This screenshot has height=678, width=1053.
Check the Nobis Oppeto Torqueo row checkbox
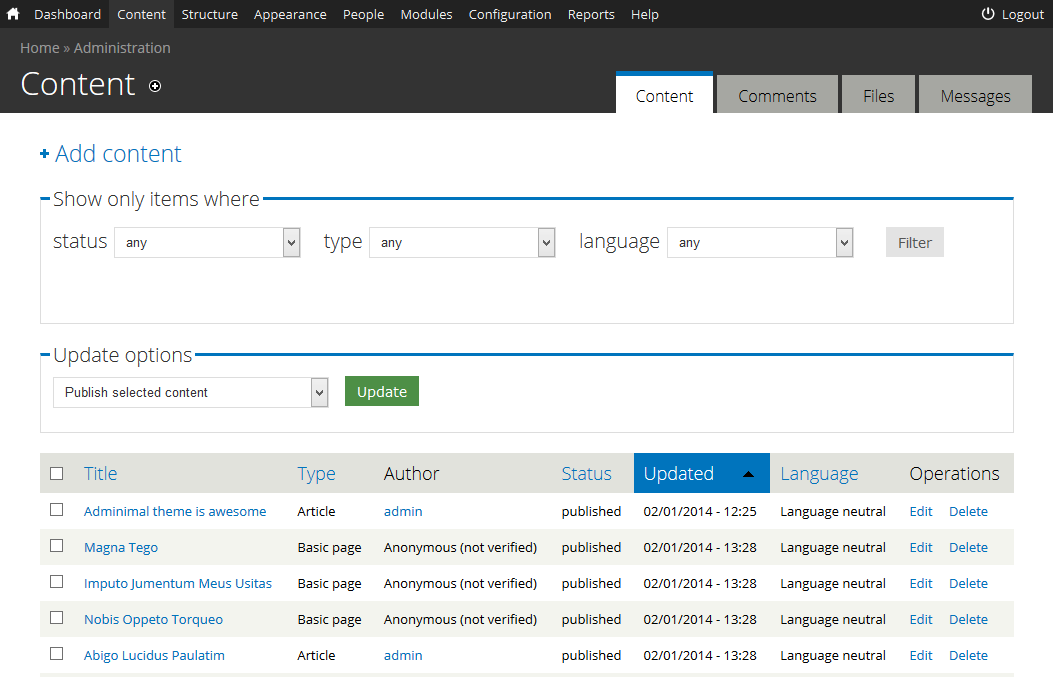[57, 618]
